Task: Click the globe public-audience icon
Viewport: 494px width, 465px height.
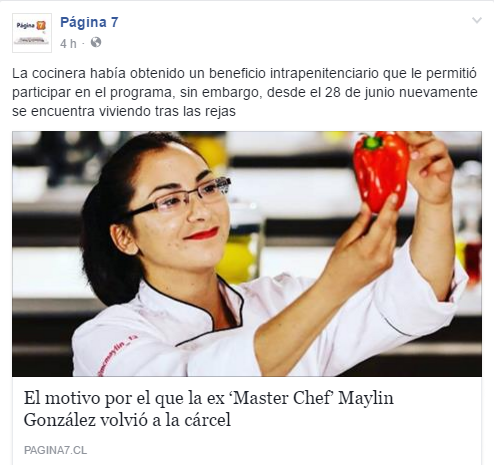Action: 96,42
